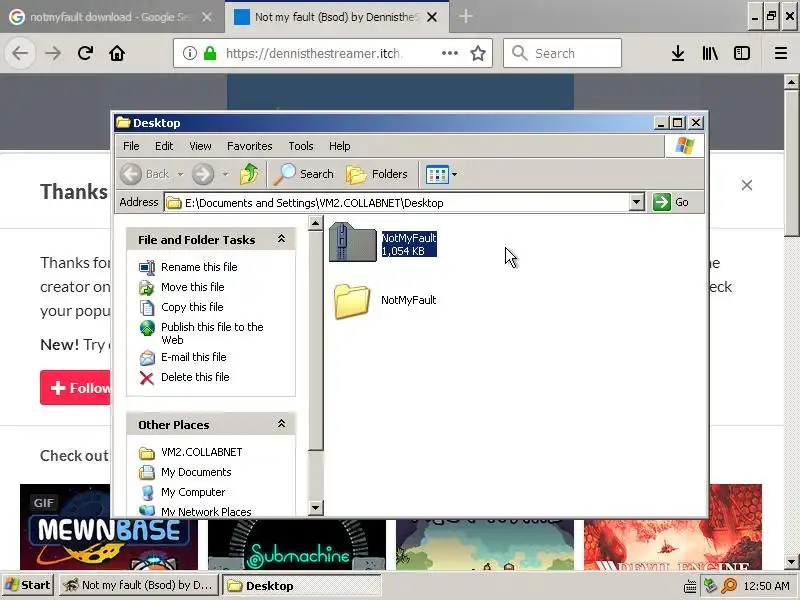Viewport: 800px width, 600px height.
Task: Open the Help menu
Action: pyautogui.click(x=339, y=146)
